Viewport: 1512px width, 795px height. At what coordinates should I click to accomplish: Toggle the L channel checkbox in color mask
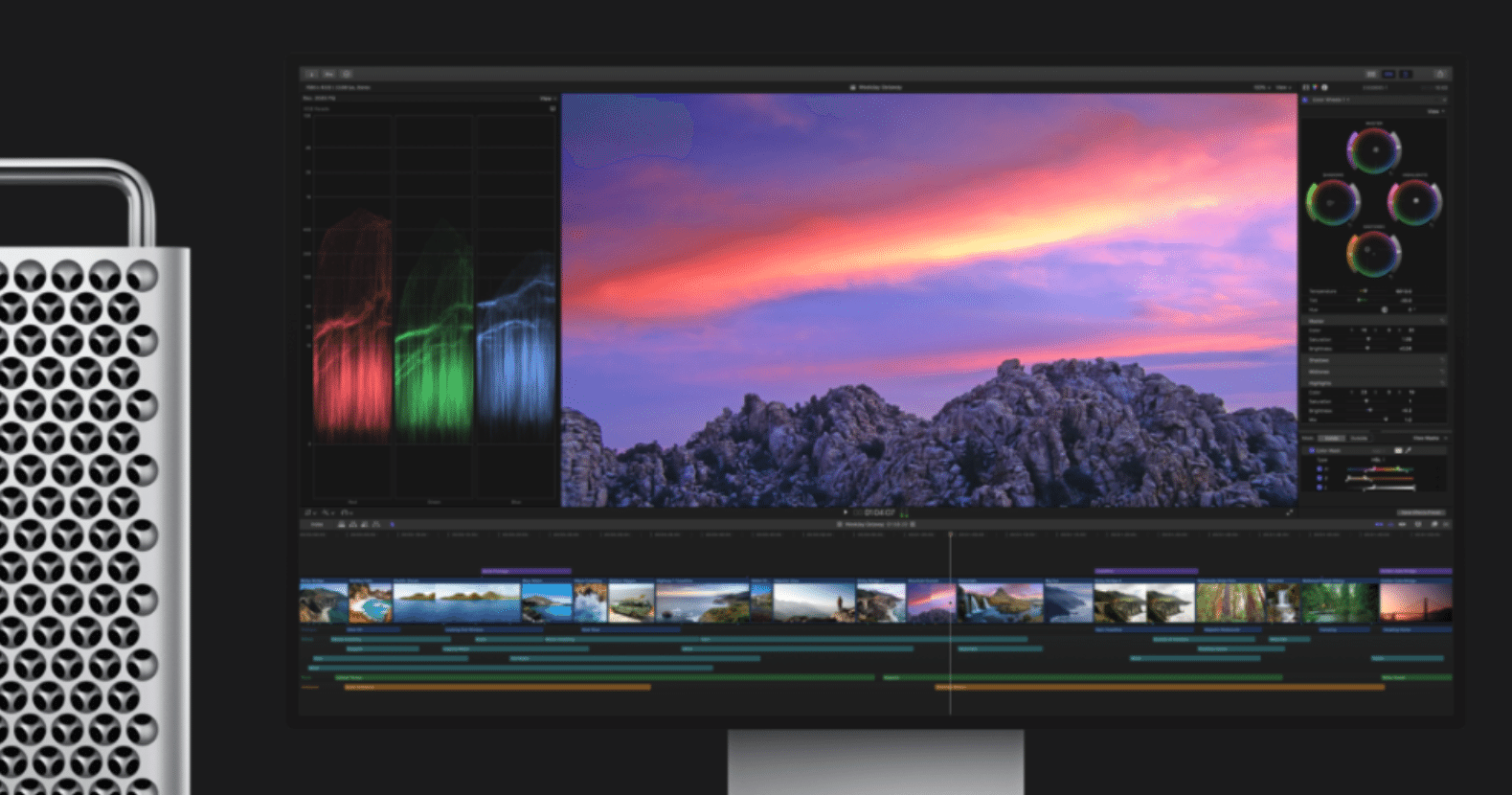1320,487
